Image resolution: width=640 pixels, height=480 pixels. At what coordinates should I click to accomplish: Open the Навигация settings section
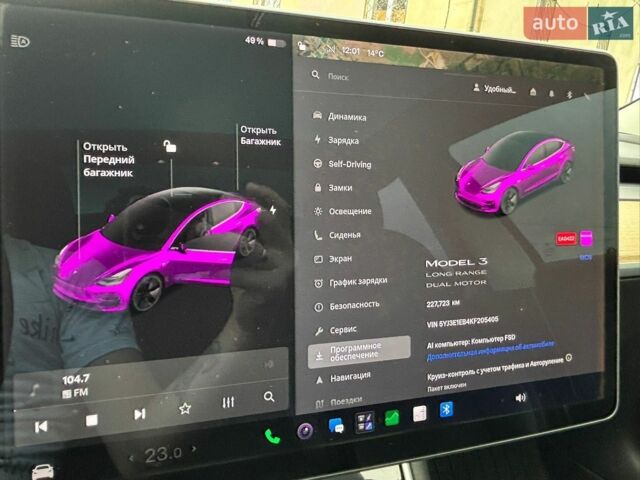[343, 378]
